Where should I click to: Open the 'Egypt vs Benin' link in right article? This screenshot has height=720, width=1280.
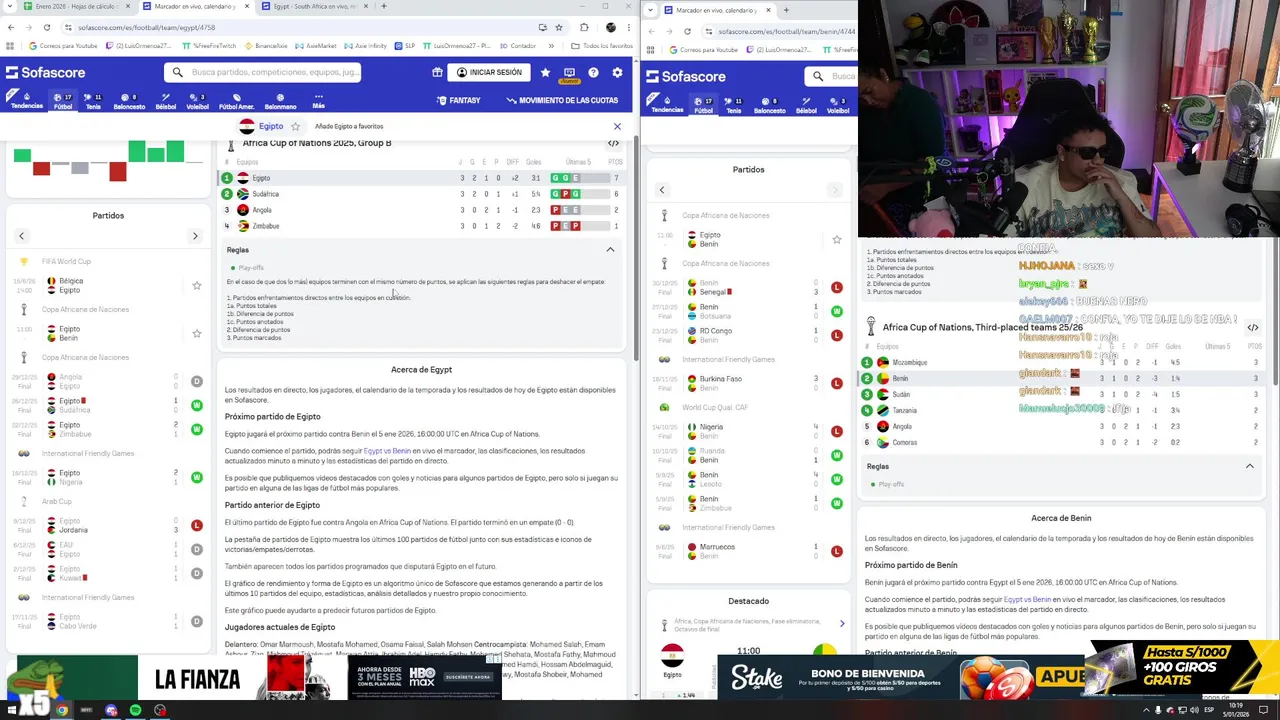coord(1027,600)
